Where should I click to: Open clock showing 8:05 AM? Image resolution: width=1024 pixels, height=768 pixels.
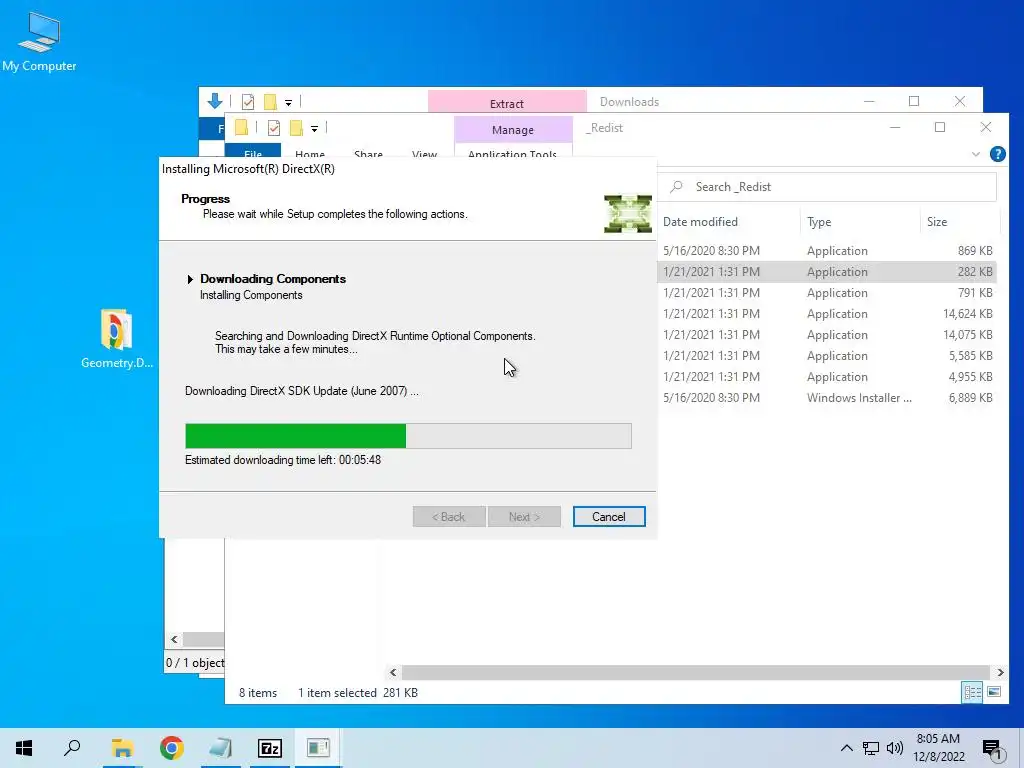click(x=938, y=748)
